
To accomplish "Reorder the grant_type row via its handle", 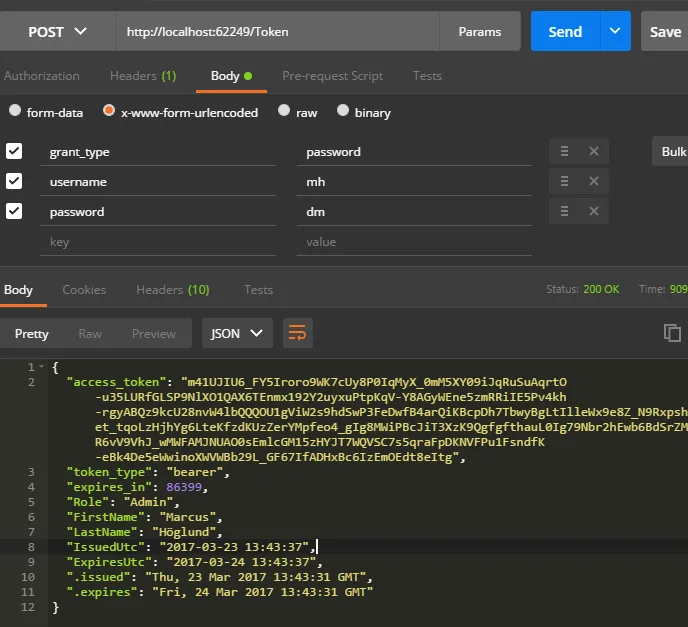I will [564, 151].
